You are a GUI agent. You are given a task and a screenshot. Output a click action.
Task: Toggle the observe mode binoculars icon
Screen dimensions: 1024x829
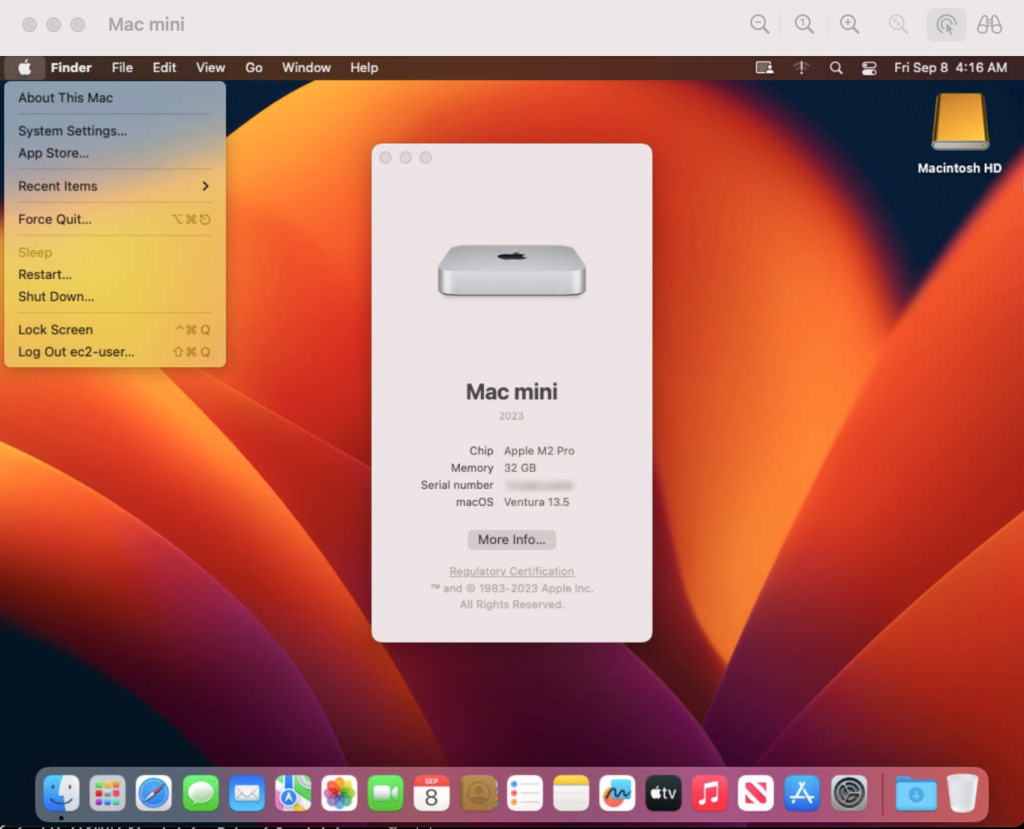tap(989, 24)
